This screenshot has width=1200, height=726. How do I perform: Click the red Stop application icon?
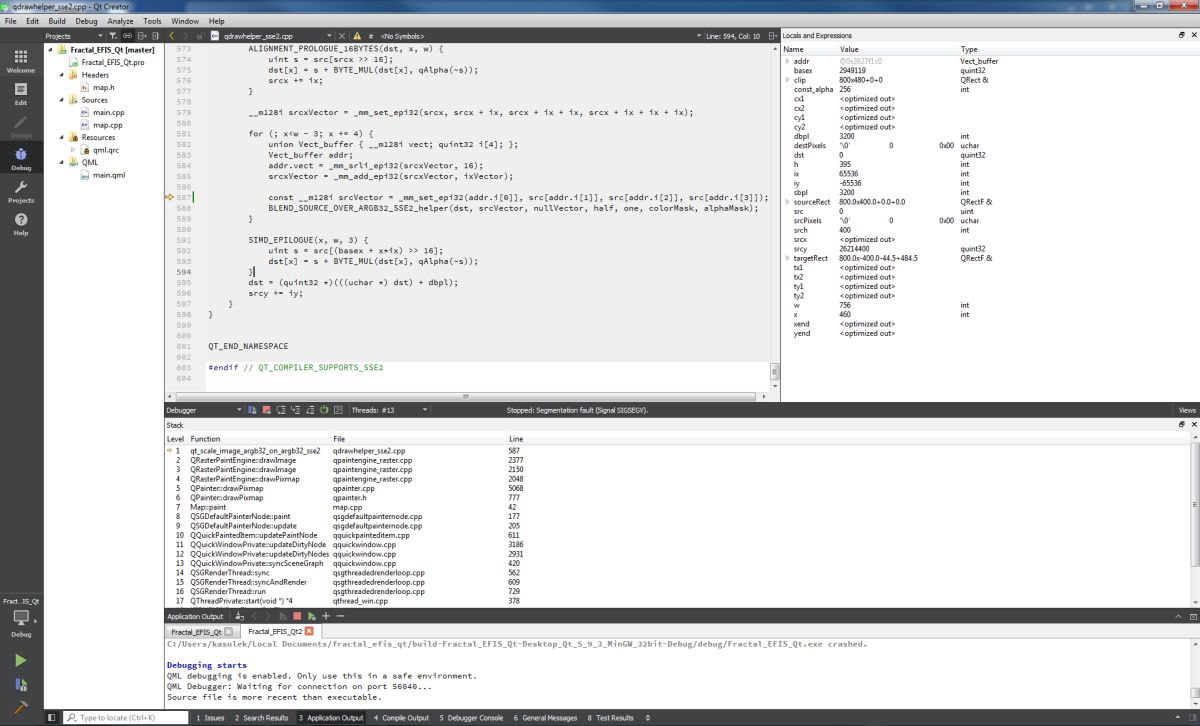[x=297, y=616]
